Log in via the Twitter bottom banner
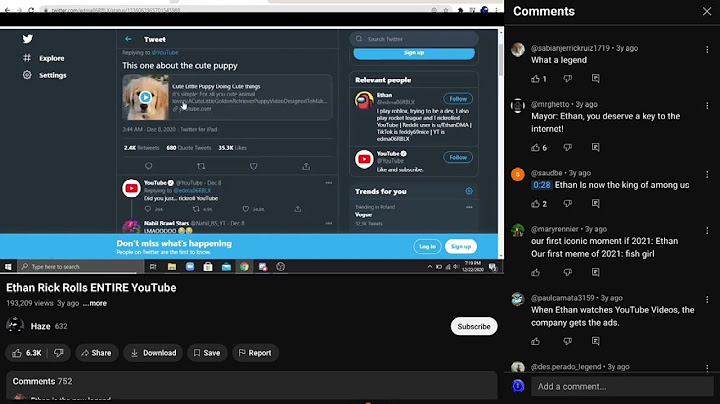 (x=427, y=247)
